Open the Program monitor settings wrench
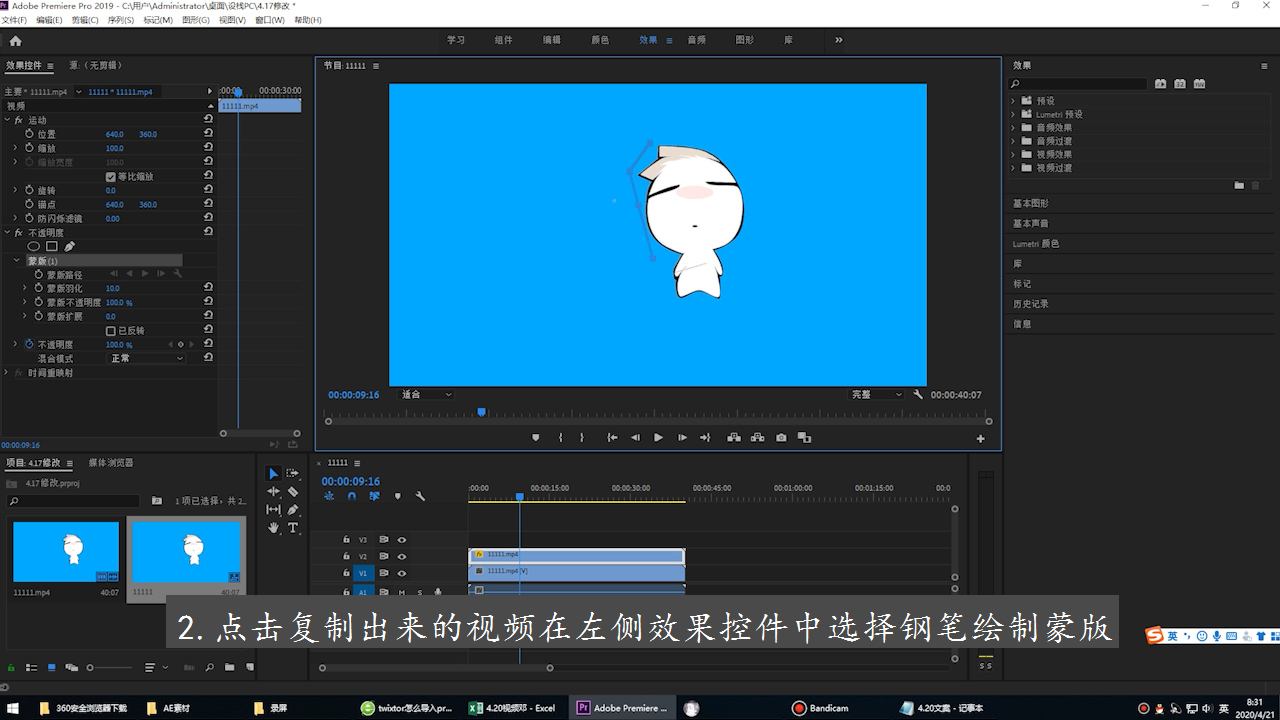This screenshot has width=1280, height=720. (918, 395)
